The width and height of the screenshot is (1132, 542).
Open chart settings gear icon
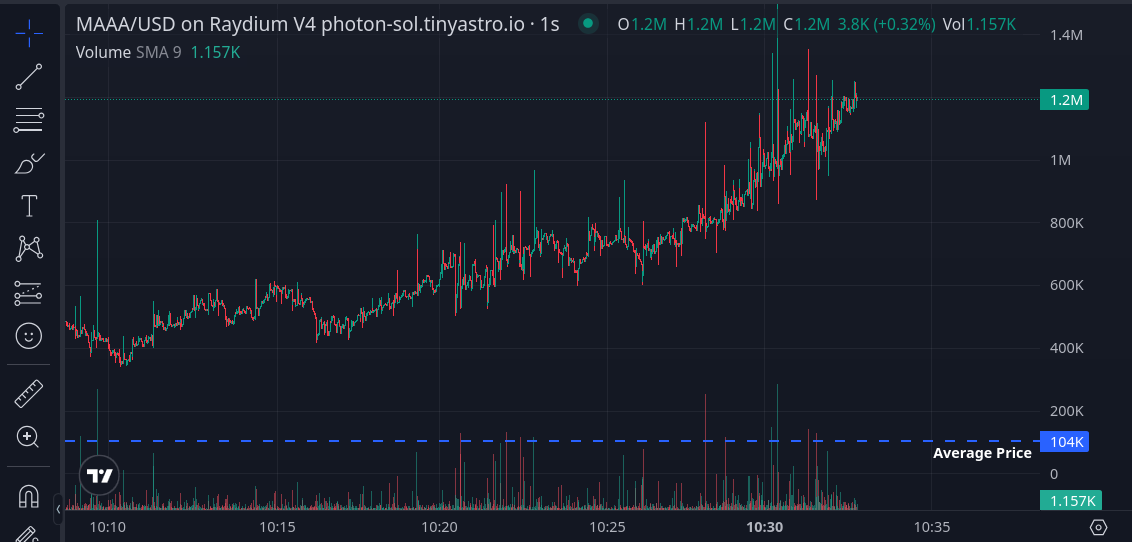point(1098,528)
